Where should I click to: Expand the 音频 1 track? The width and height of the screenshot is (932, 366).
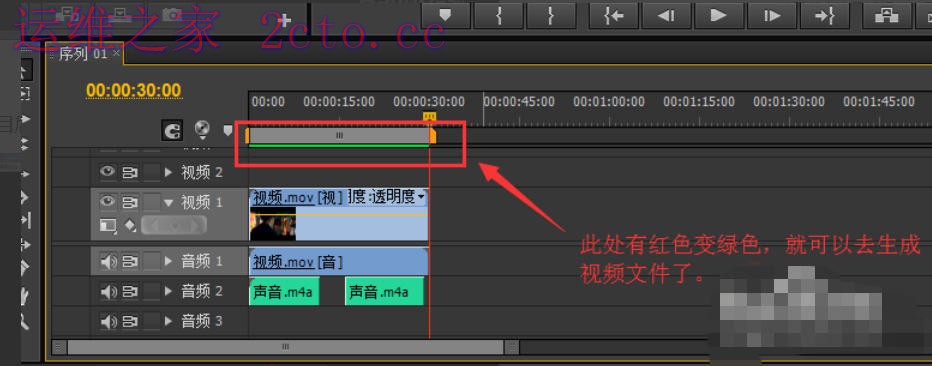[169, 261]
